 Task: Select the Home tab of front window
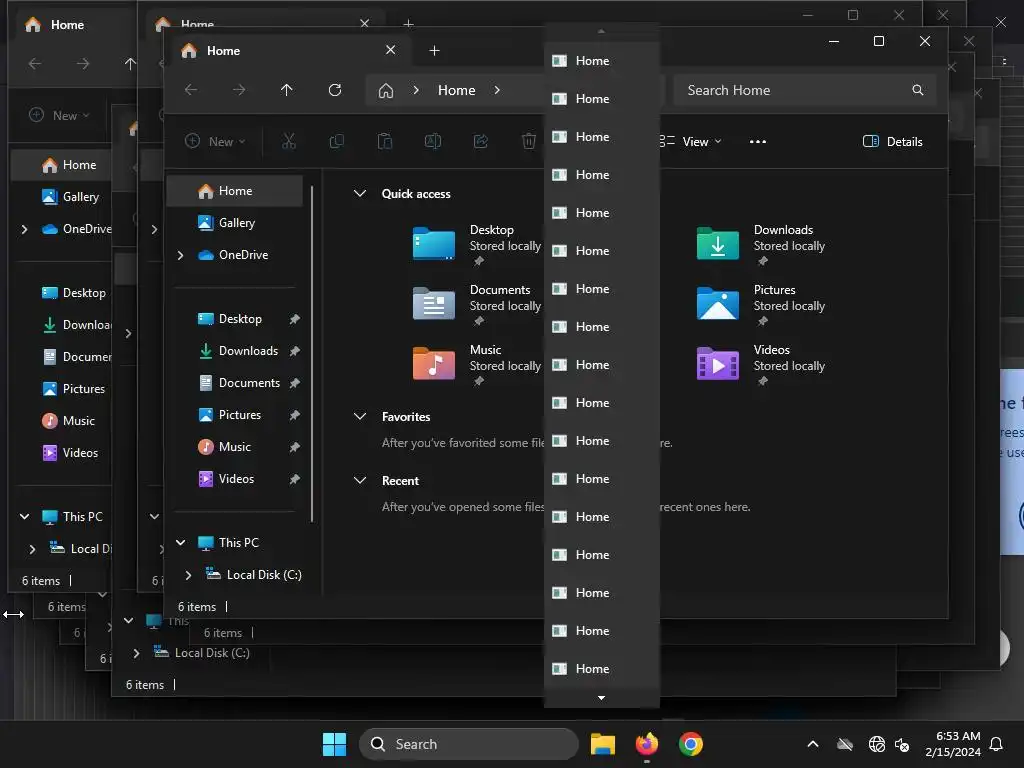(291, 50)
